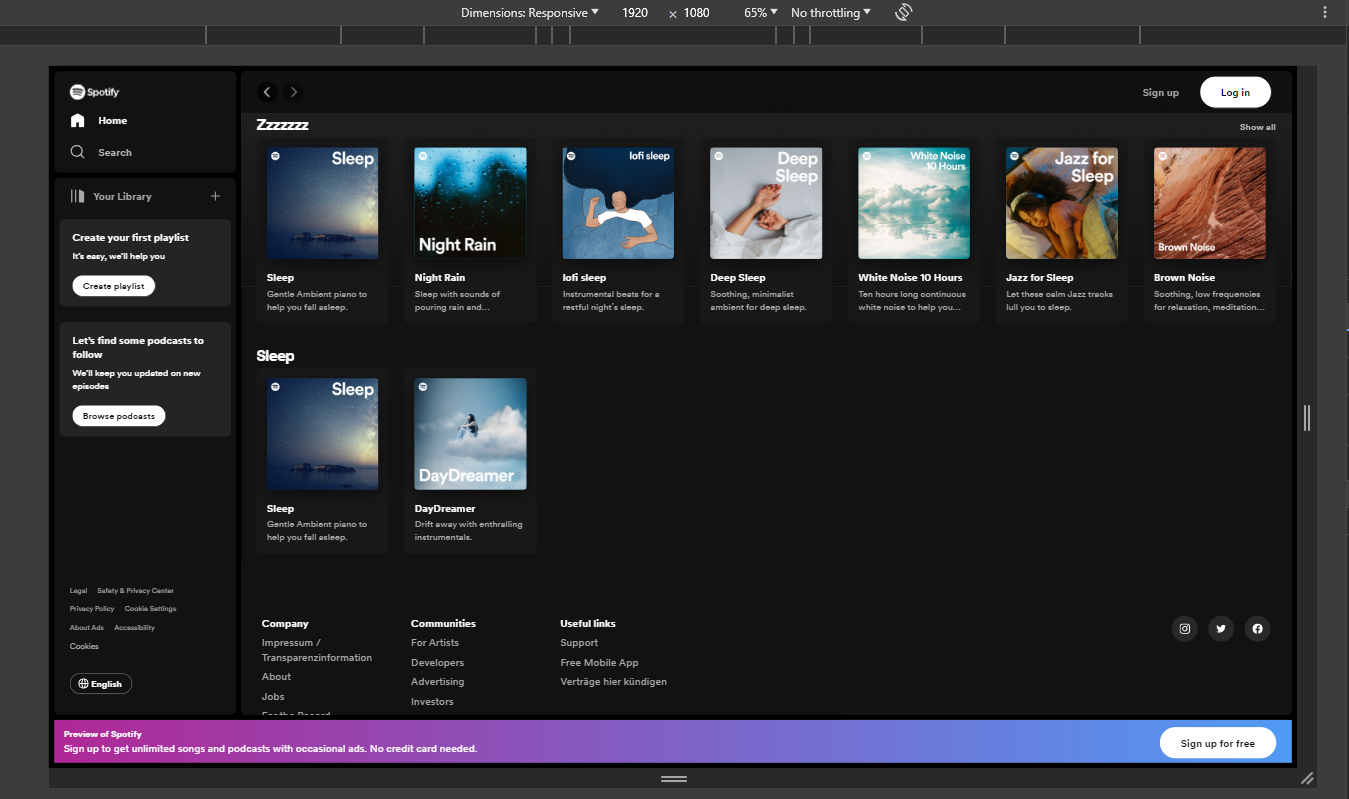This screenshot has height=799, width=1349.
Task: Open the Sleep playlist in Zzzzzzz row
Action: pyautogui.click(x=323, y=230)
